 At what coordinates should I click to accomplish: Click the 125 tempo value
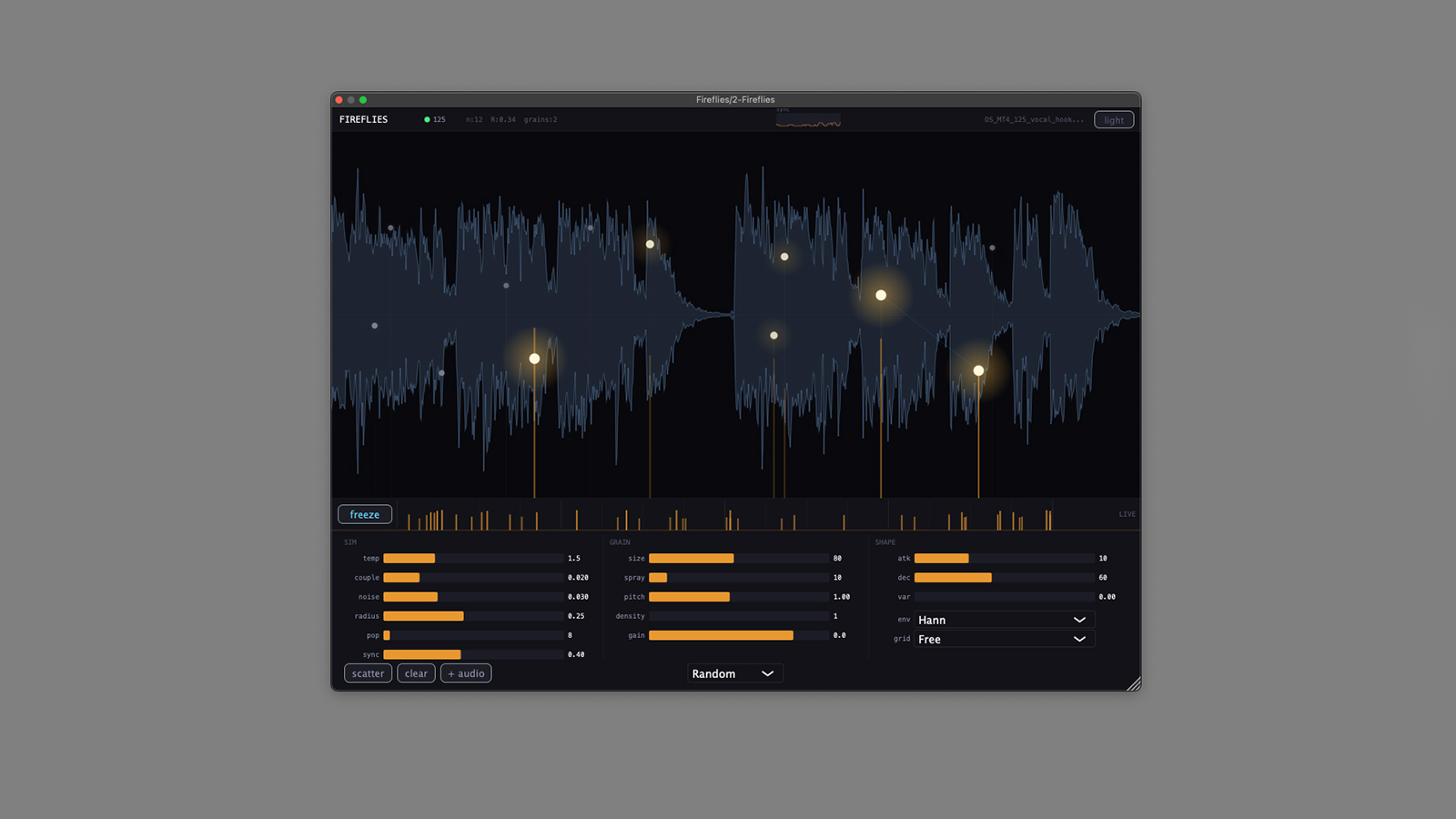[440, 119]
